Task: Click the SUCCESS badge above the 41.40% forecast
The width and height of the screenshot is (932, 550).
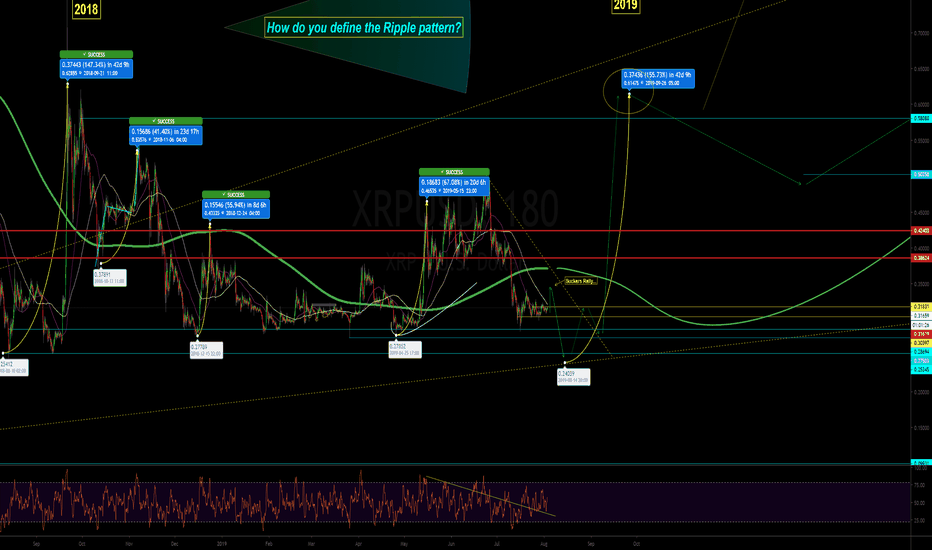Action: click(166, 121)
